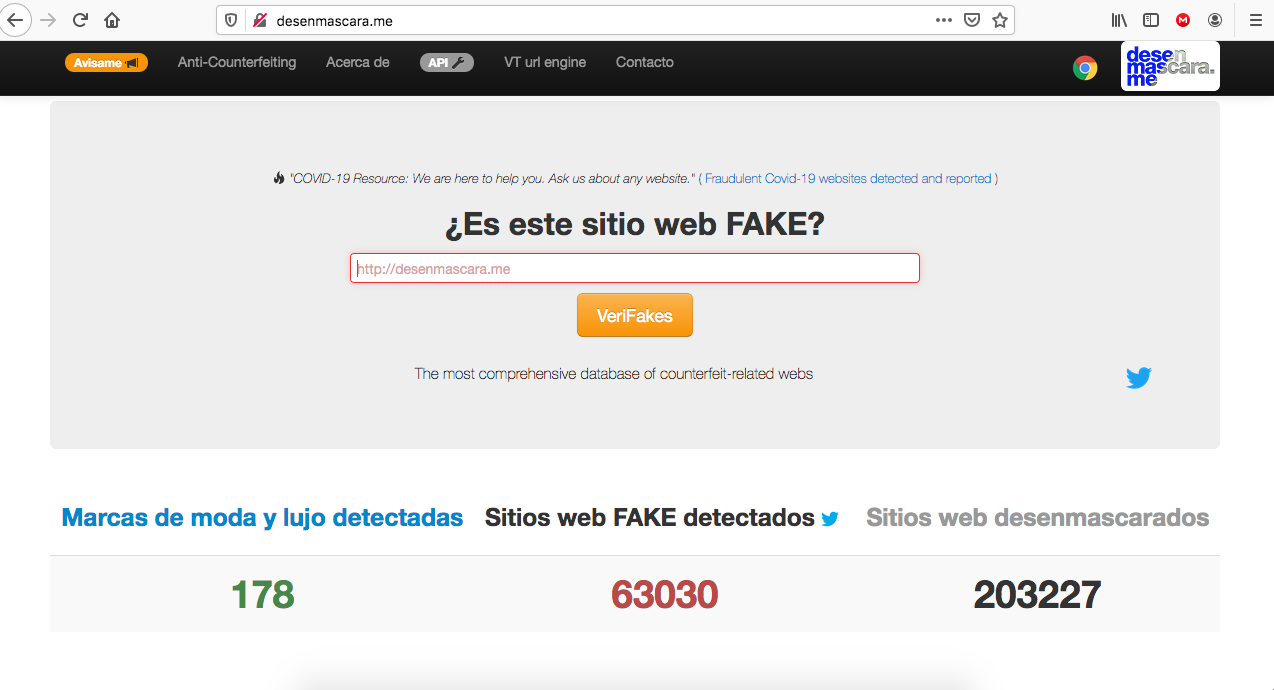Screen dimensions: 1274x690
Task: Click the browser Back arrow button
Action: (15, 20)
